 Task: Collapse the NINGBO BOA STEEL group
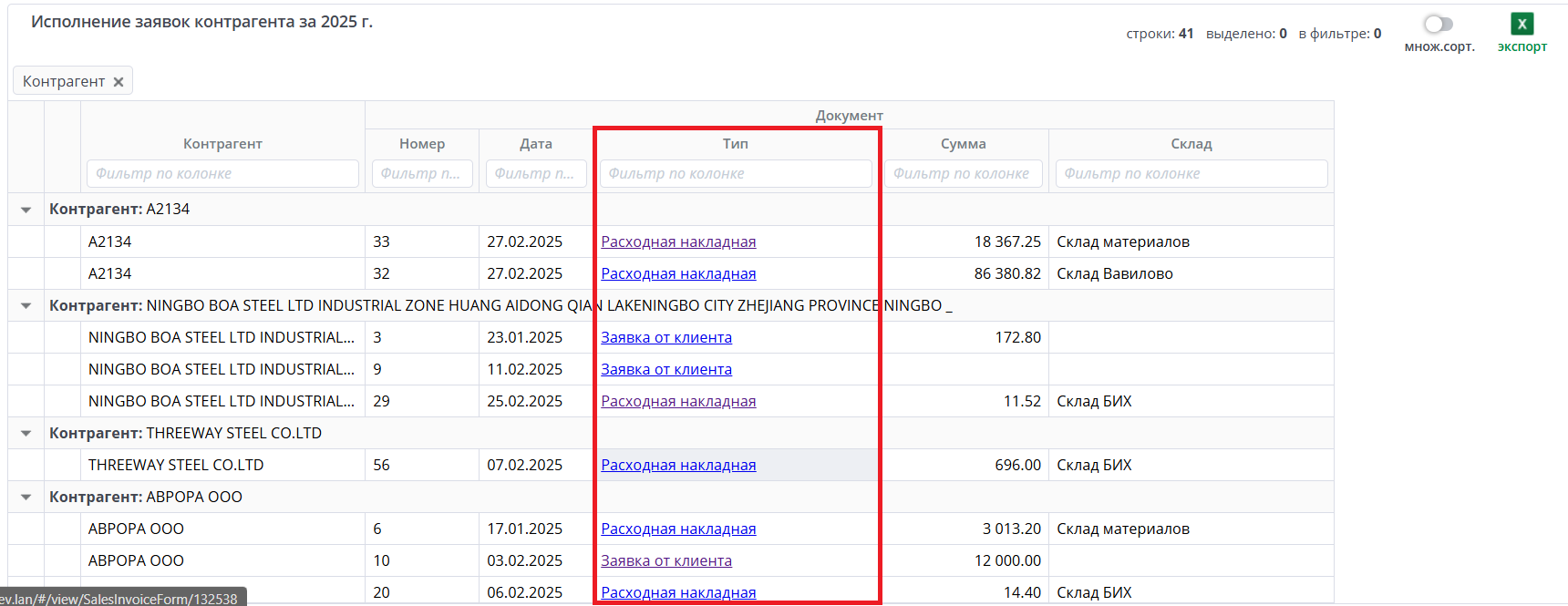pos(26,306)
